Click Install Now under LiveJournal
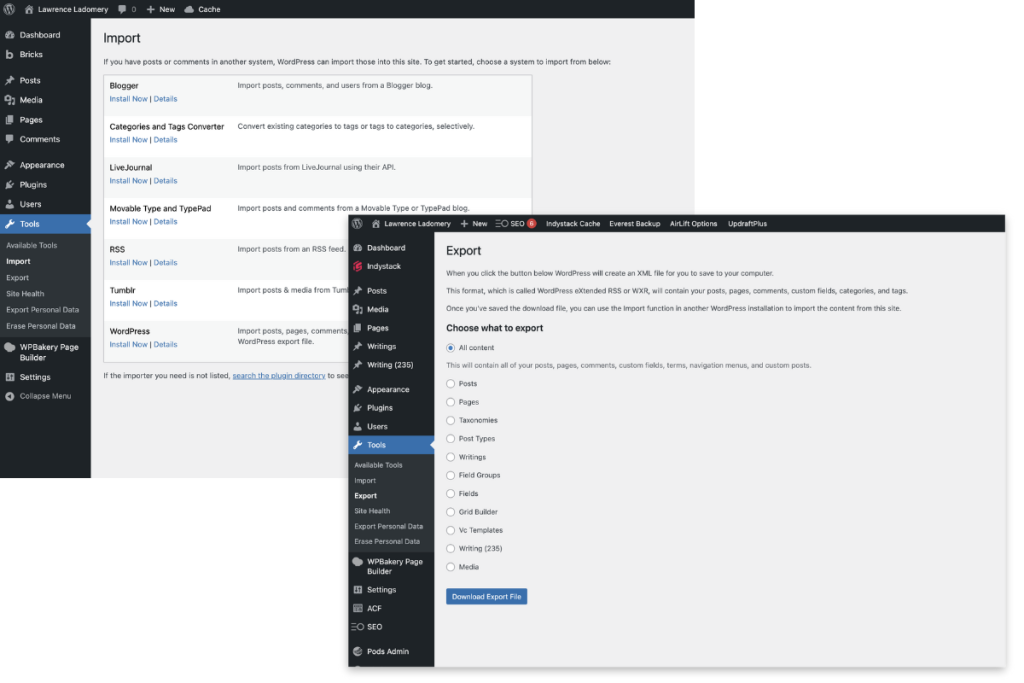The image size is (1024, 683). (129, 181)
